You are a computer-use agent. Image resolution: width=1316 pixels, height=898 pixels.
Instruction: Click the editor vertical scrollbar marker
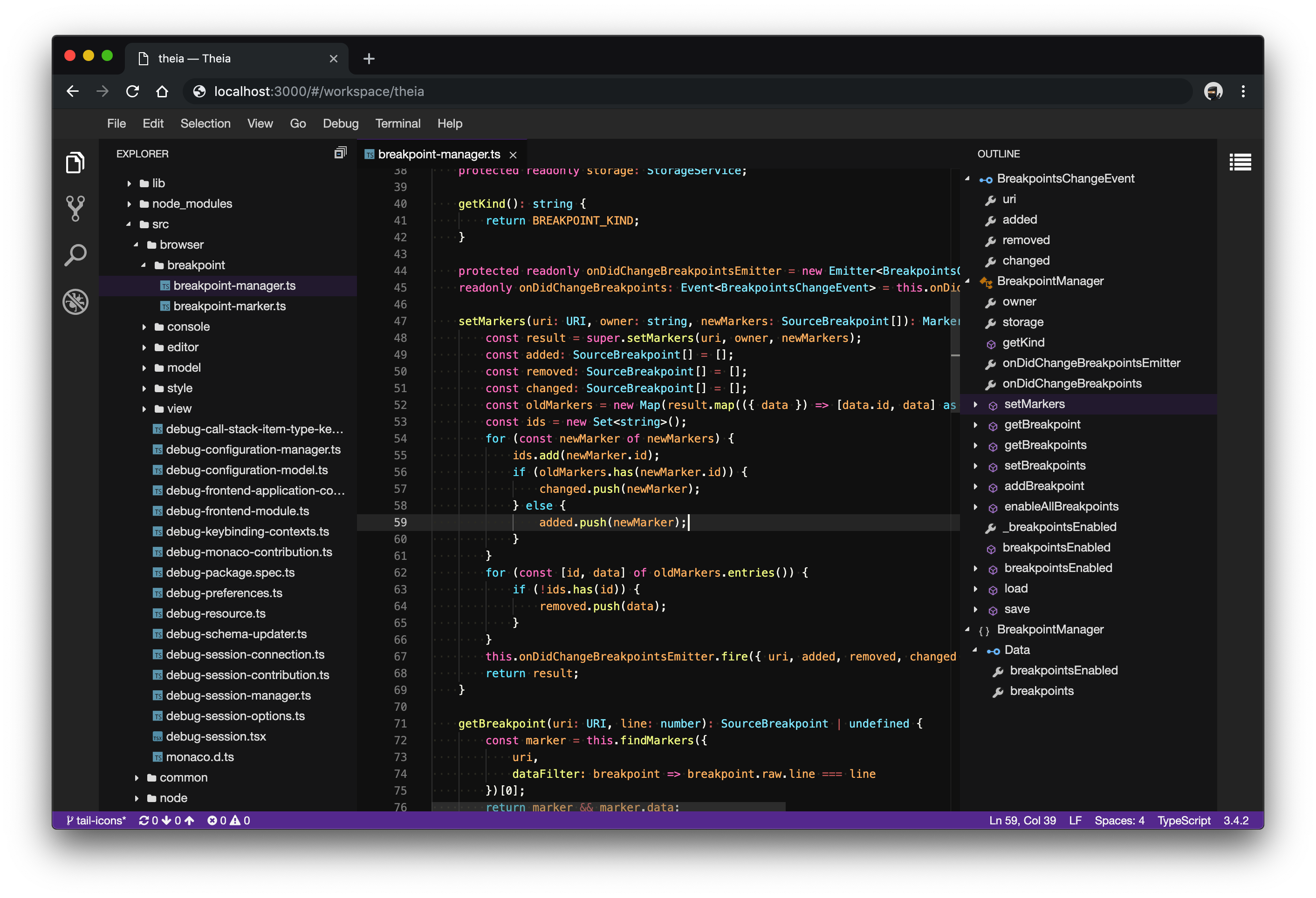(955, 355)
